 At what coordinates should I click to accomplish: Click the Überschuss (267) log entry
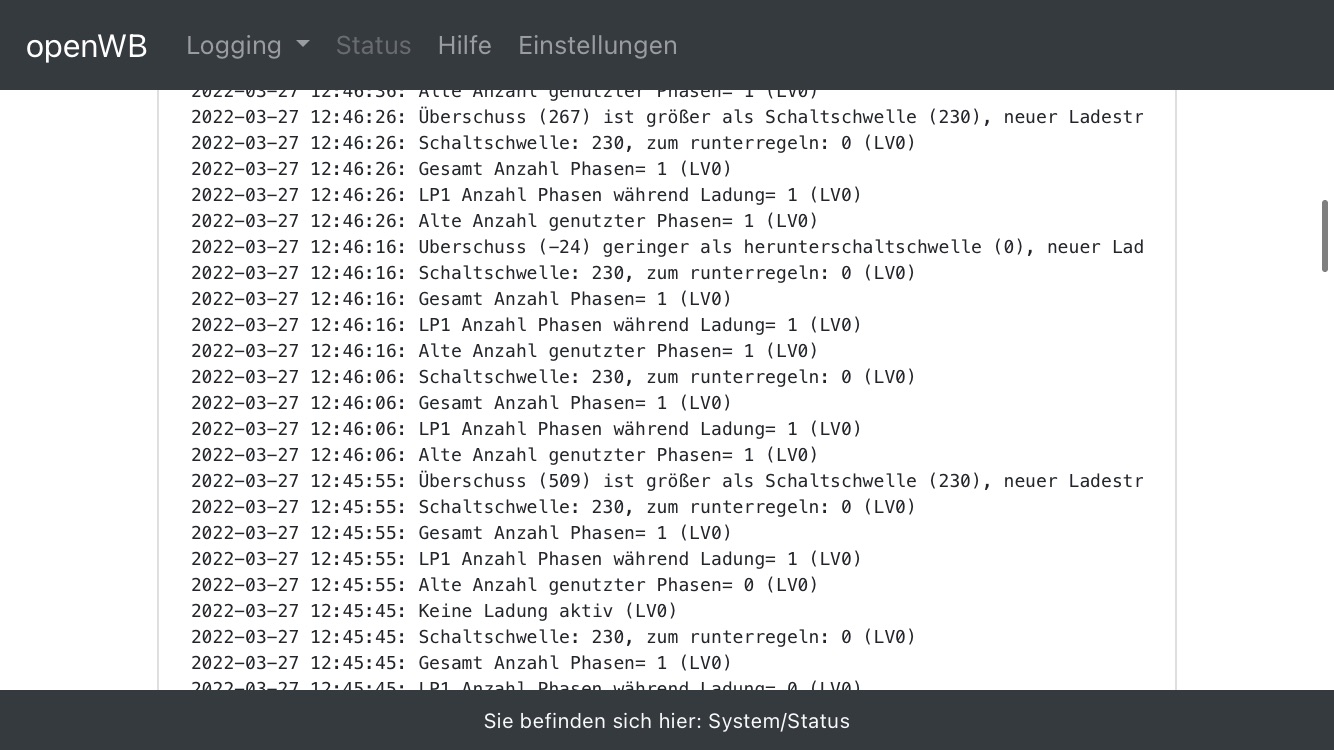(x=666, y=117)
